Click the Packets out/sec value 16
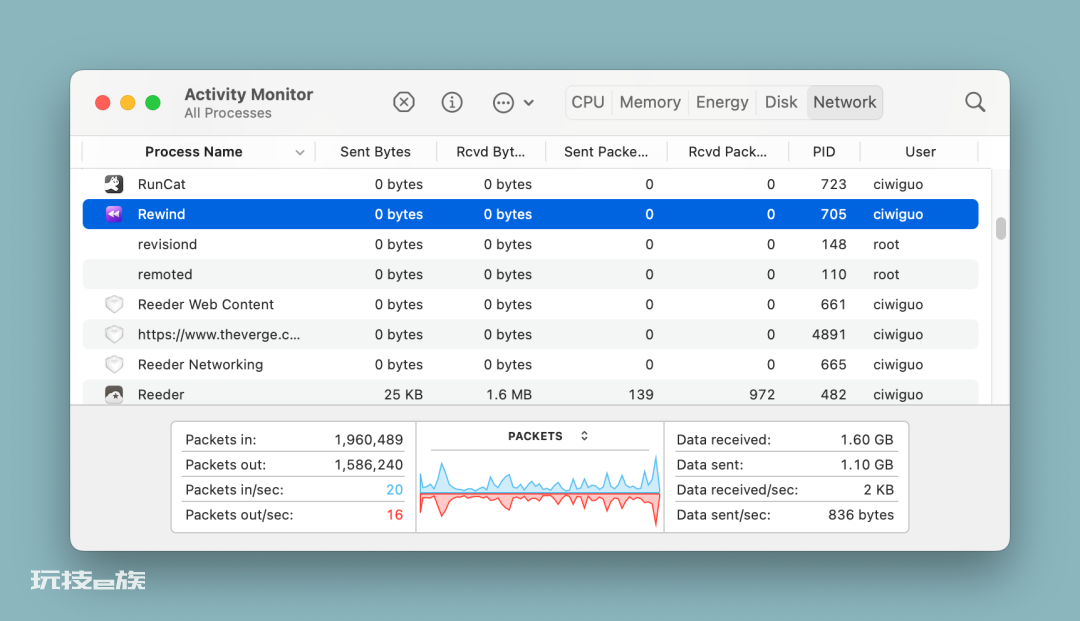The image size is (1080, 621). (394, 515)
